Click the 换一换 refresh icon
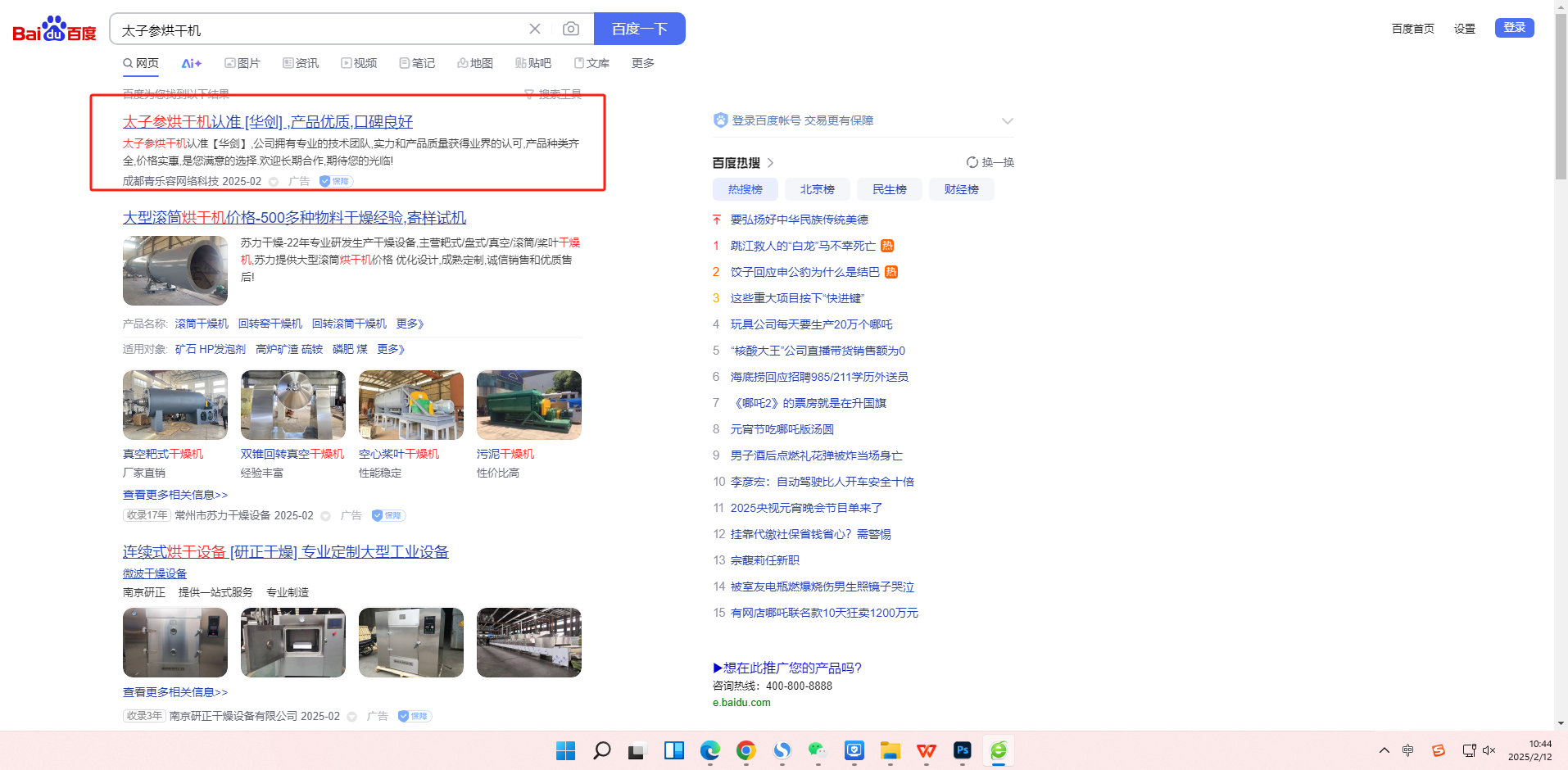The image size is (1568, 770). 972,162
